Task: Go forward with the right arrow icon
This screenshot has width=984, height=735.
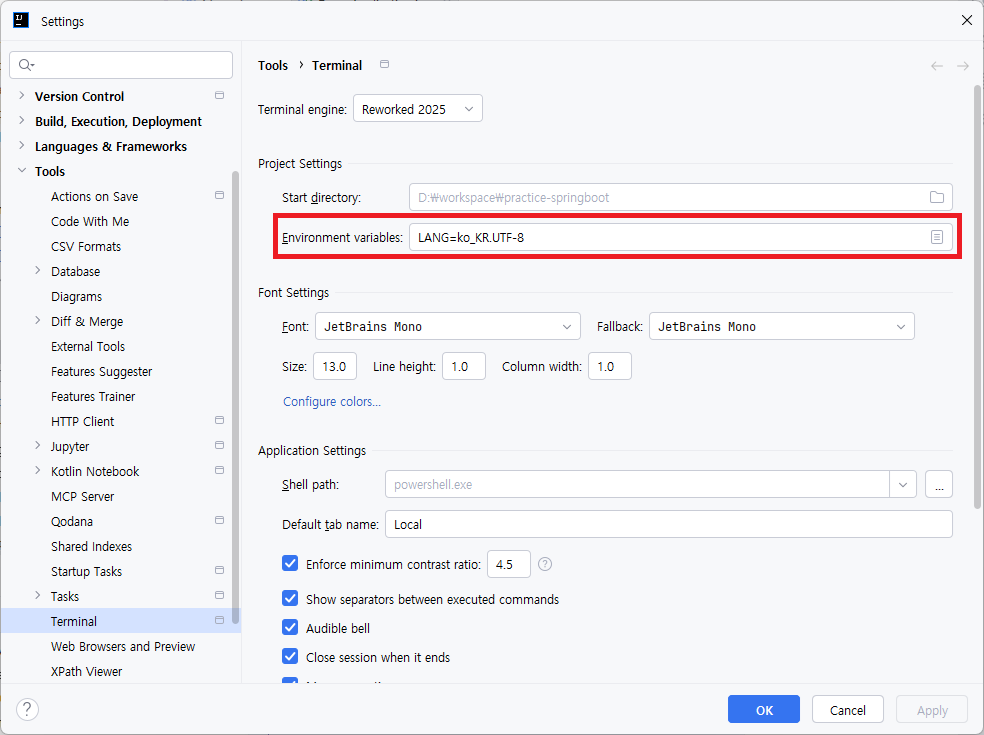Action: (x=963, y=66)
